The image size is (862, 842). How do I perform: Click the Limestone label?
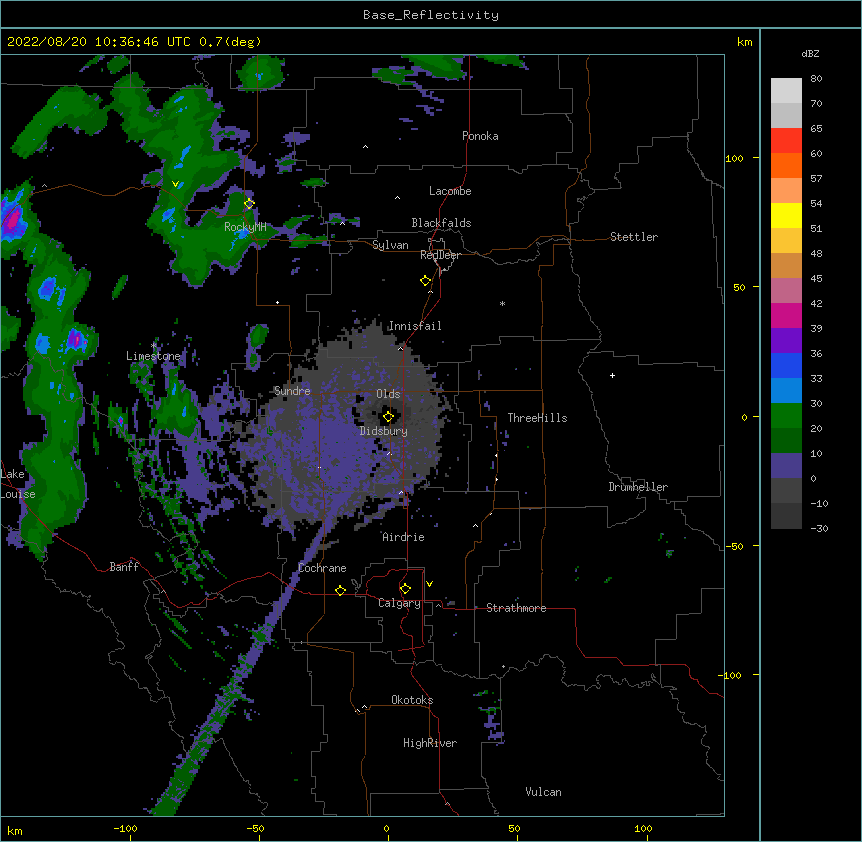pyautogui.click(x=153, y=356)
